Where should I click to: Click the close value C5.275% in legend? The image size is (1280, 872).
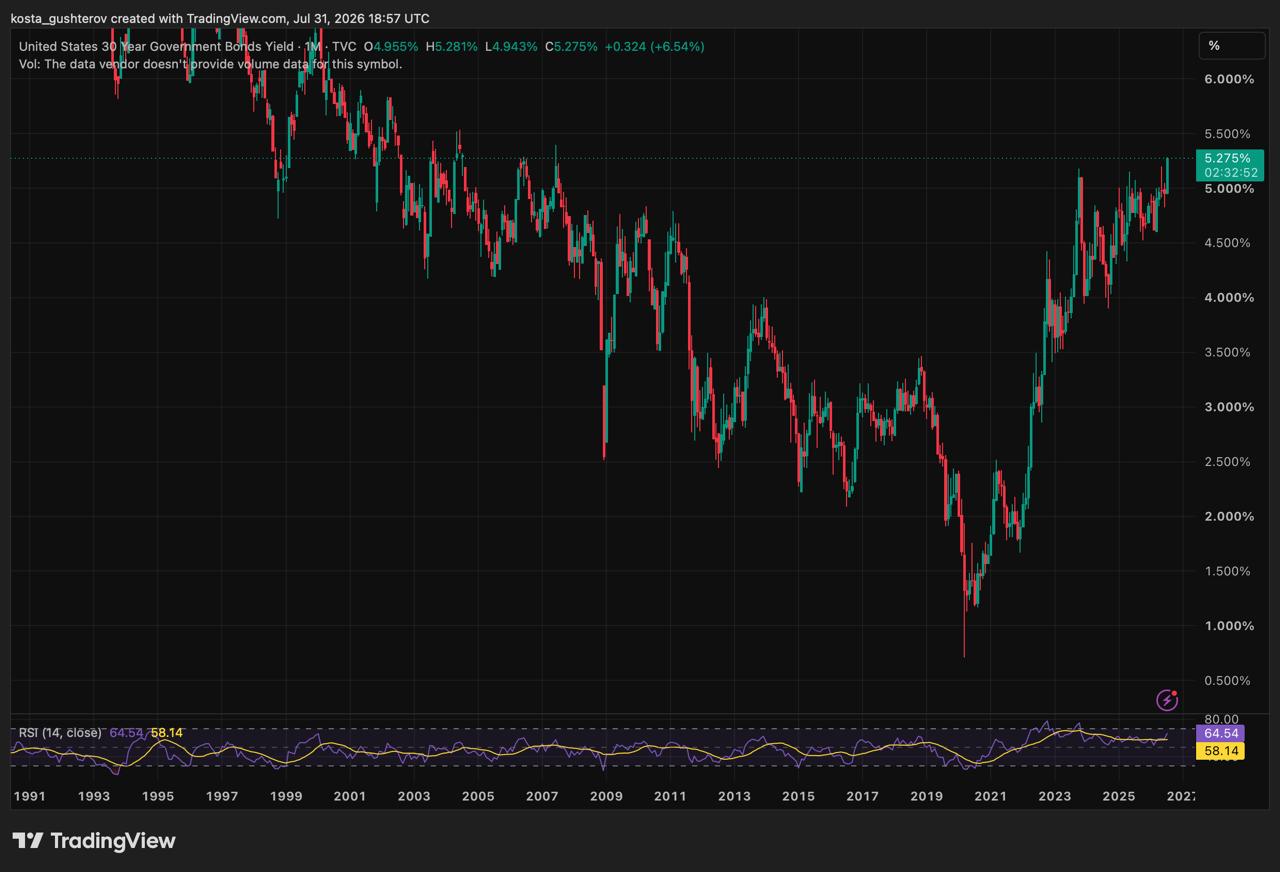pyautogui.click(x=571, y=46)
